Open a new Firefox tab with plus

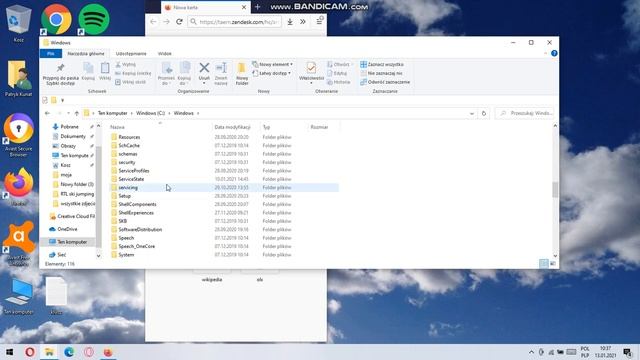[258, 7]
